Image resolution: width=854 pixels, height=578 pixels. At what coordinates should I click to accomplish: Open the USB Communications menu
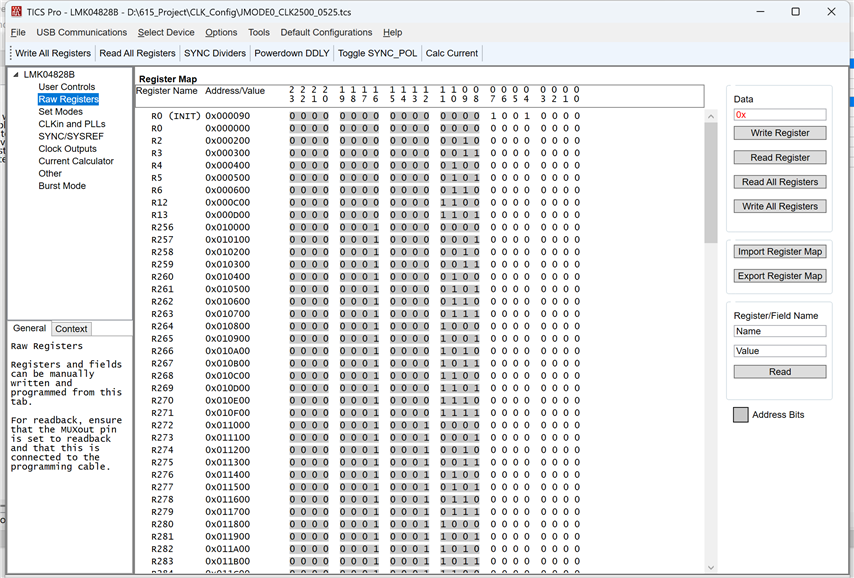pyautogui.click(x=82, y=32)
